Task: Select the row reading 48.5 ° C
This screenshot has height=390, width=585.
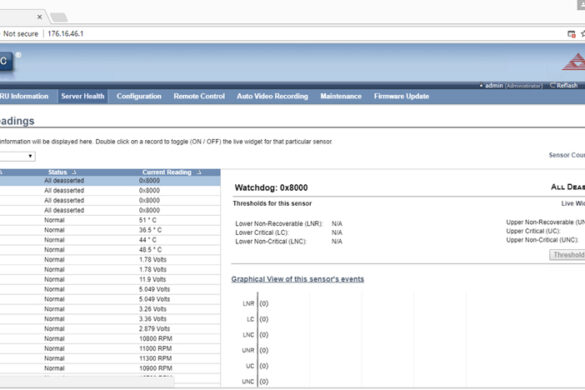Action: point(110,250)
